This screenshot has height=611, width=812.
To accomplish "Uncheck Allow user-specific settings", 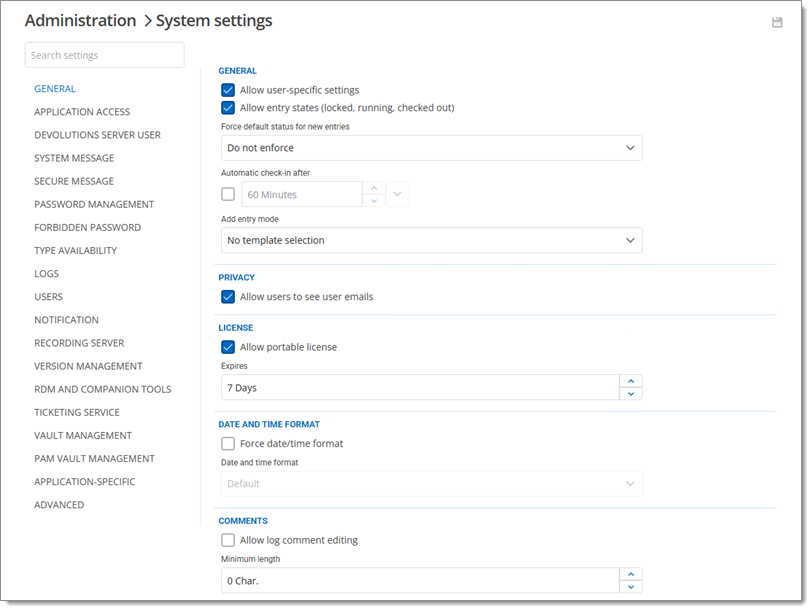I will click(228, 90).
